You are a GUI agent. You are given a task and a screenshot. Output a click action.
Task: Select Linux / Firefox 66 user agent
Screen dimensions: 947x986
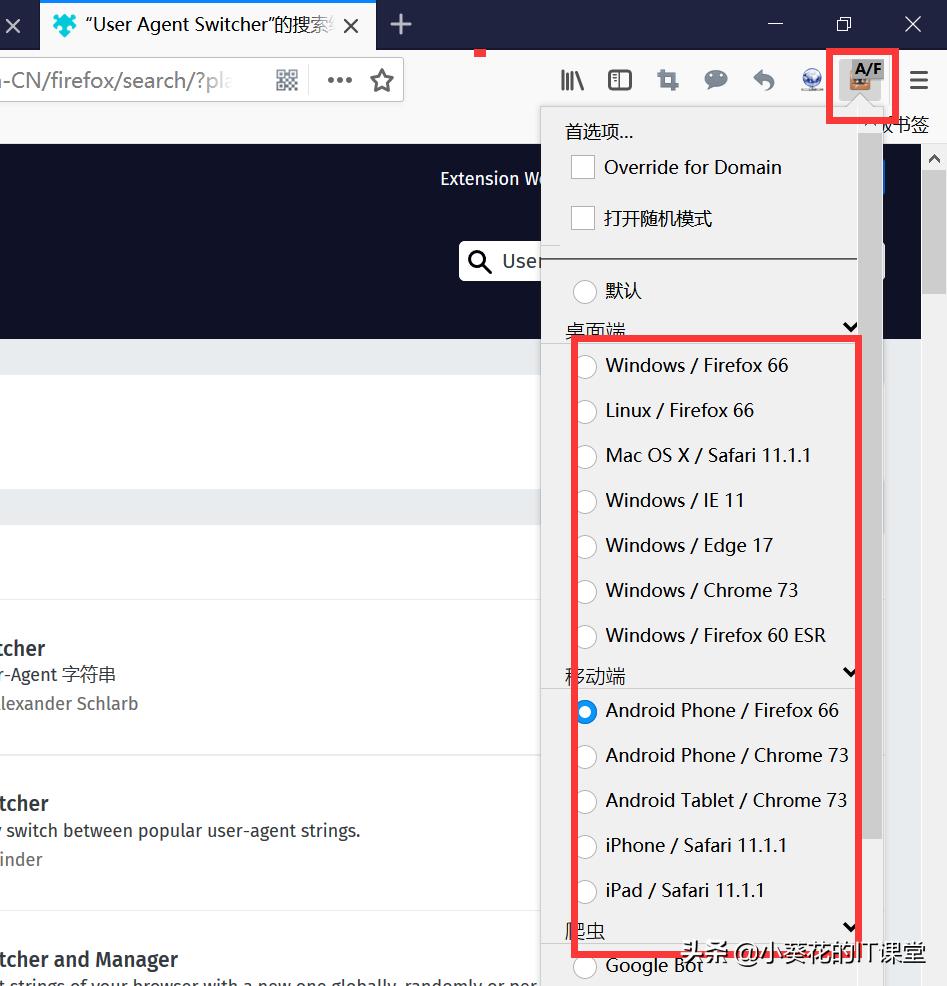pos(587,411)
